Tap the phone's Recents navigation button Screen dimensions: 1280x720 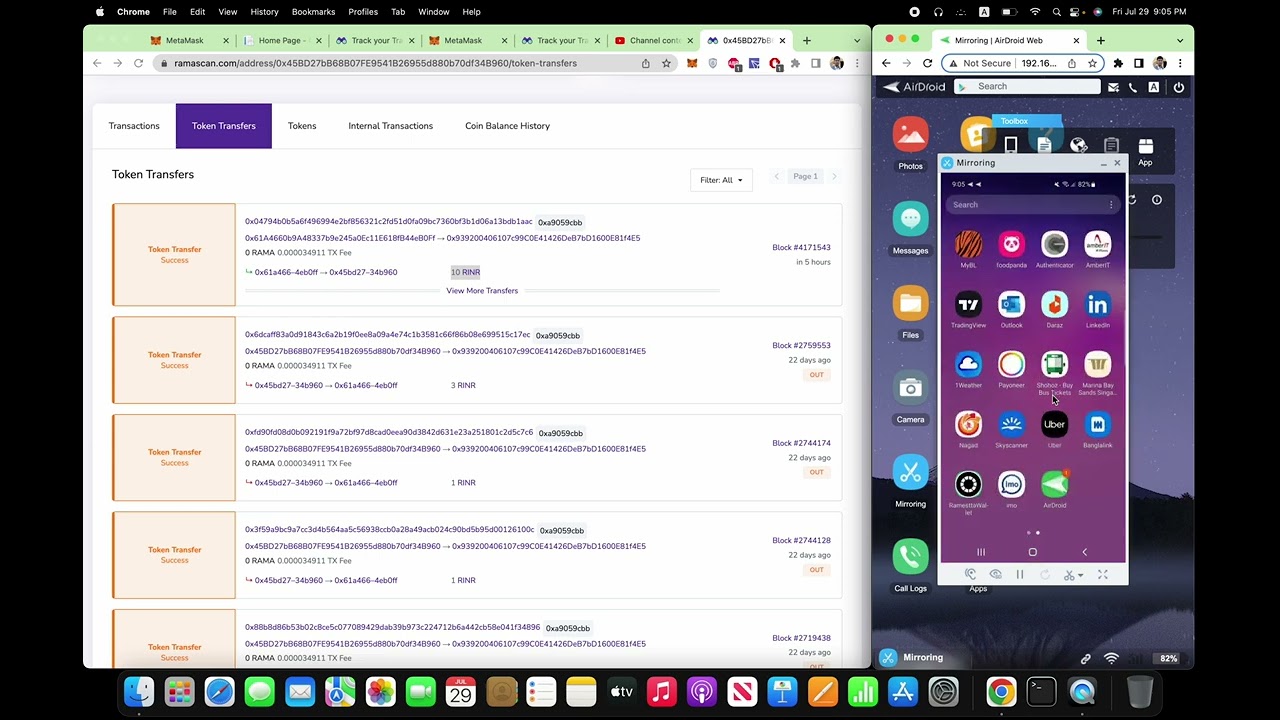point(980,552)
